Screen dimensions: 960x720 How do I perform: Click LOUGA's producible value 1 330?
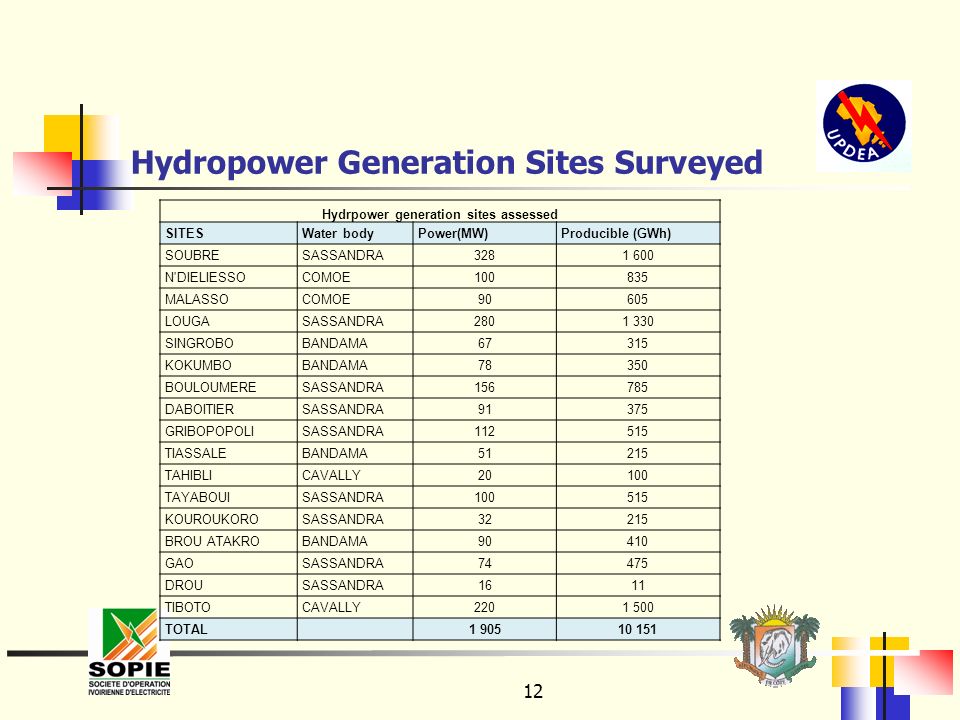638,321
